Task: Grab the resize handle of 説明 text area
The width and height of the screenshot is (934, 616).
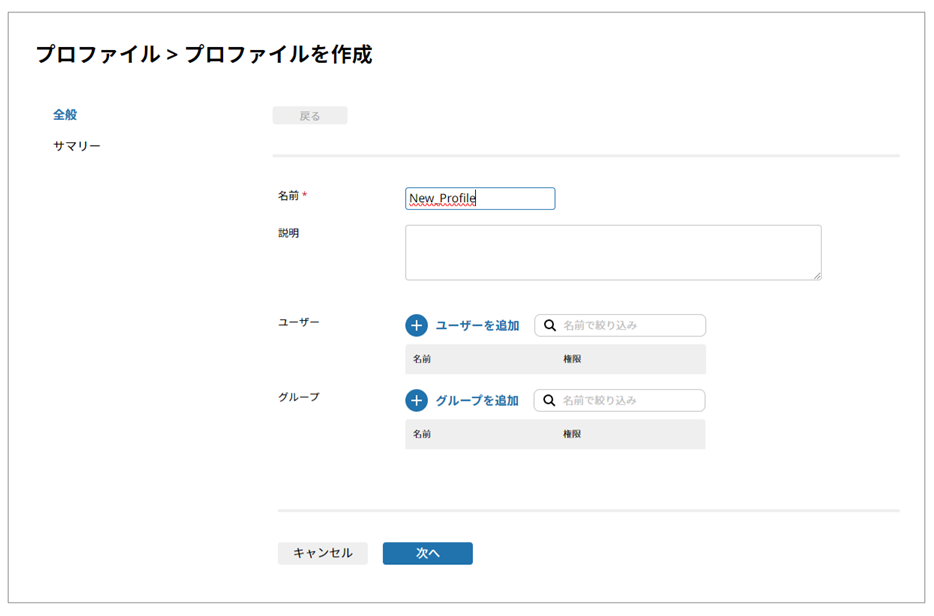Action: point(817,275)
